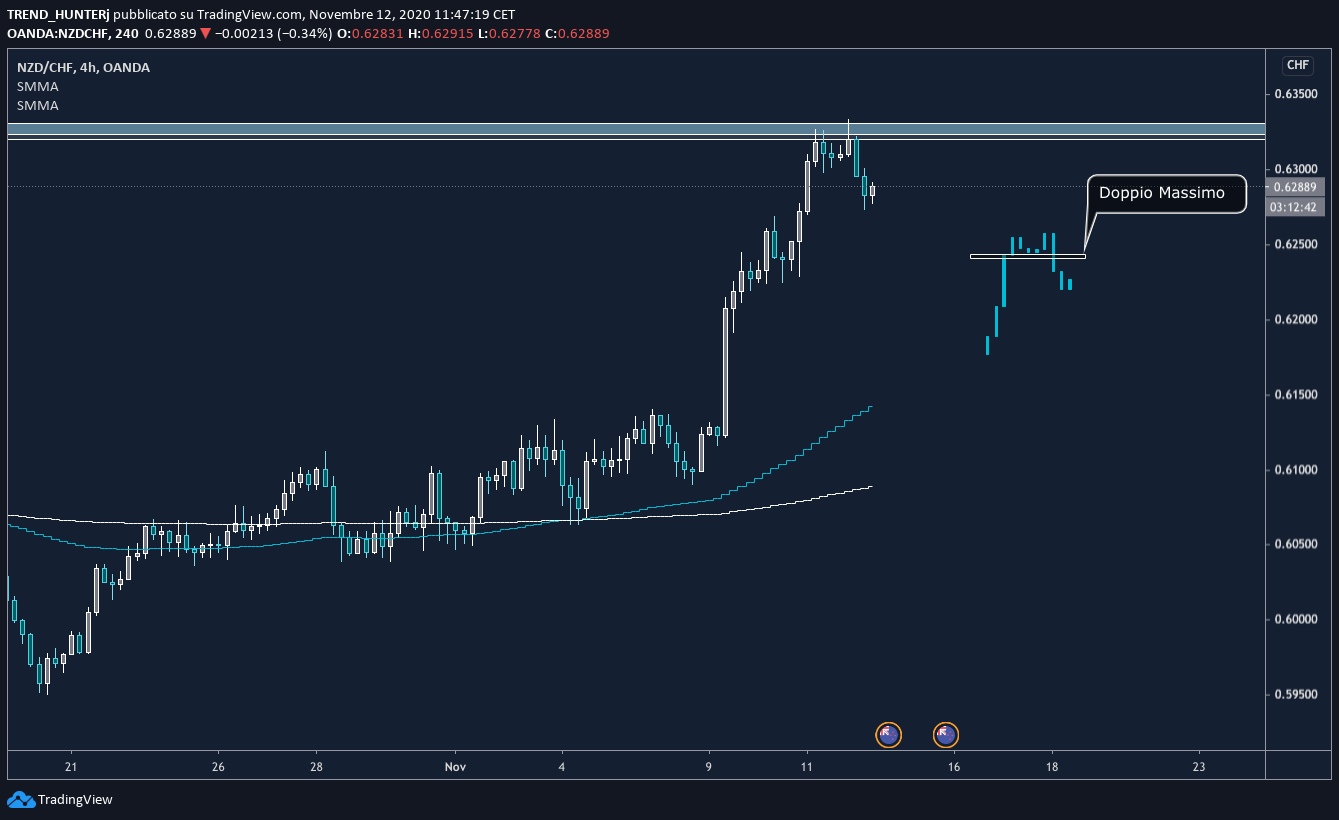Select the first SMMA indicator label
The image size is (1339, 820).
(38, 86)
